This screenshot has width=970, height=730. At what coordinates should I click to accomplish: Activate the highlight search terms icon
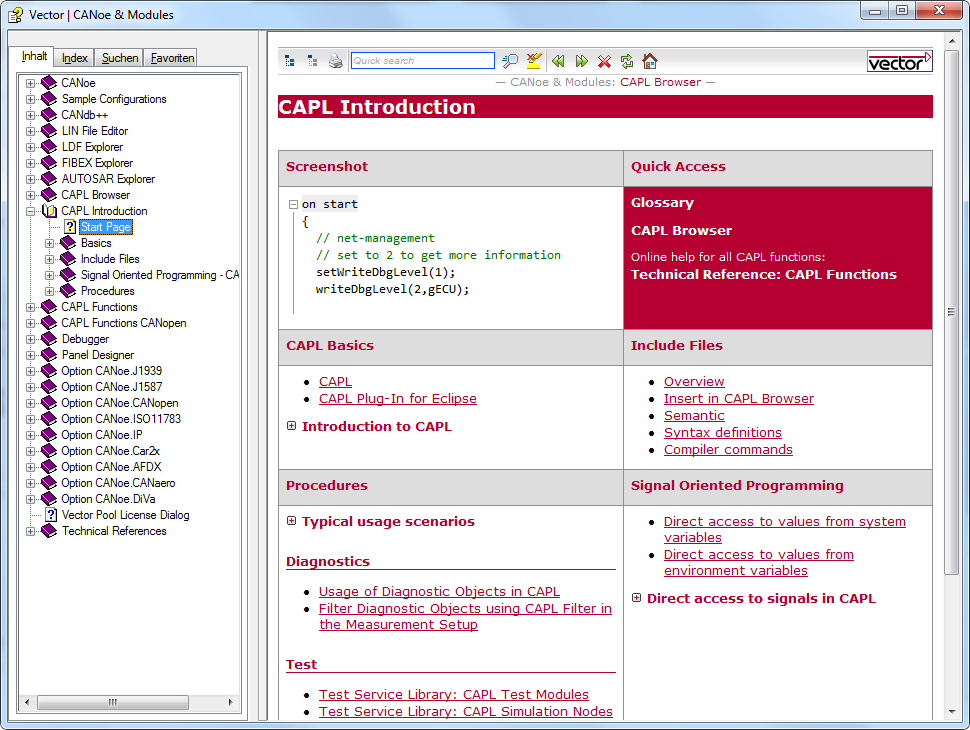[x=533, y=60]
